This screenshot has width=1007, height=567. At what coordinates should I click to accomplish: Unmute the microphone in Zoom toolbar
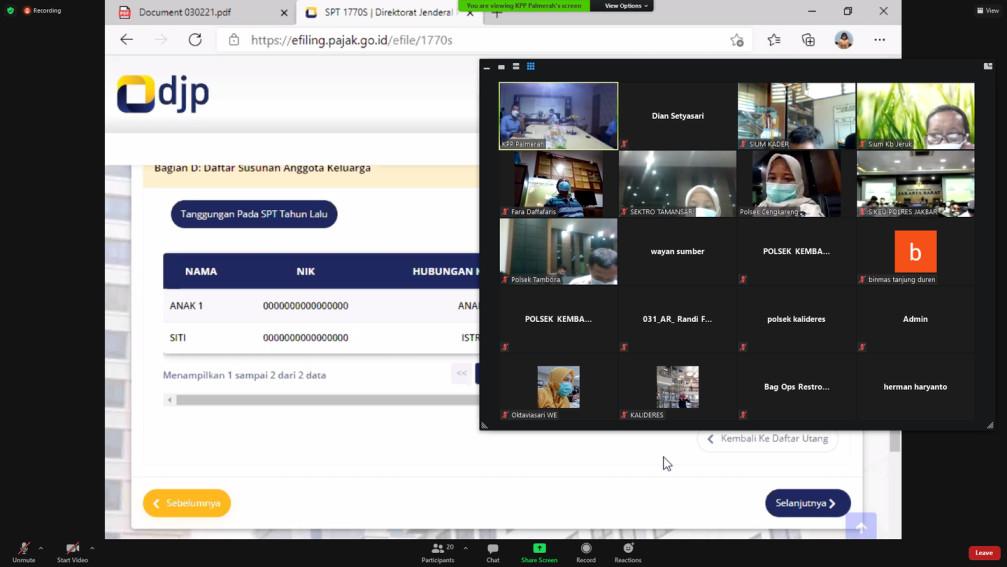[x=23, y=549]
